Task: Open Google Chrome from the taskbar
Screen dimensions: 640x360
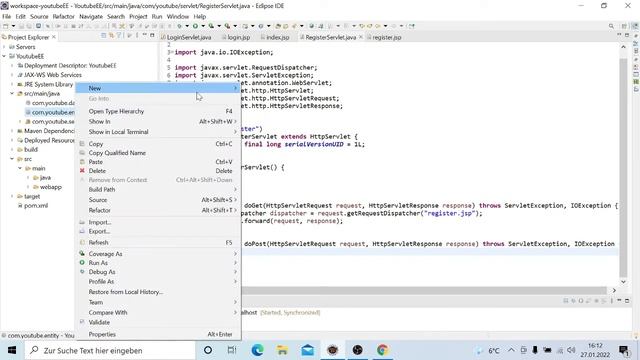Action: [x=382, y=350]
